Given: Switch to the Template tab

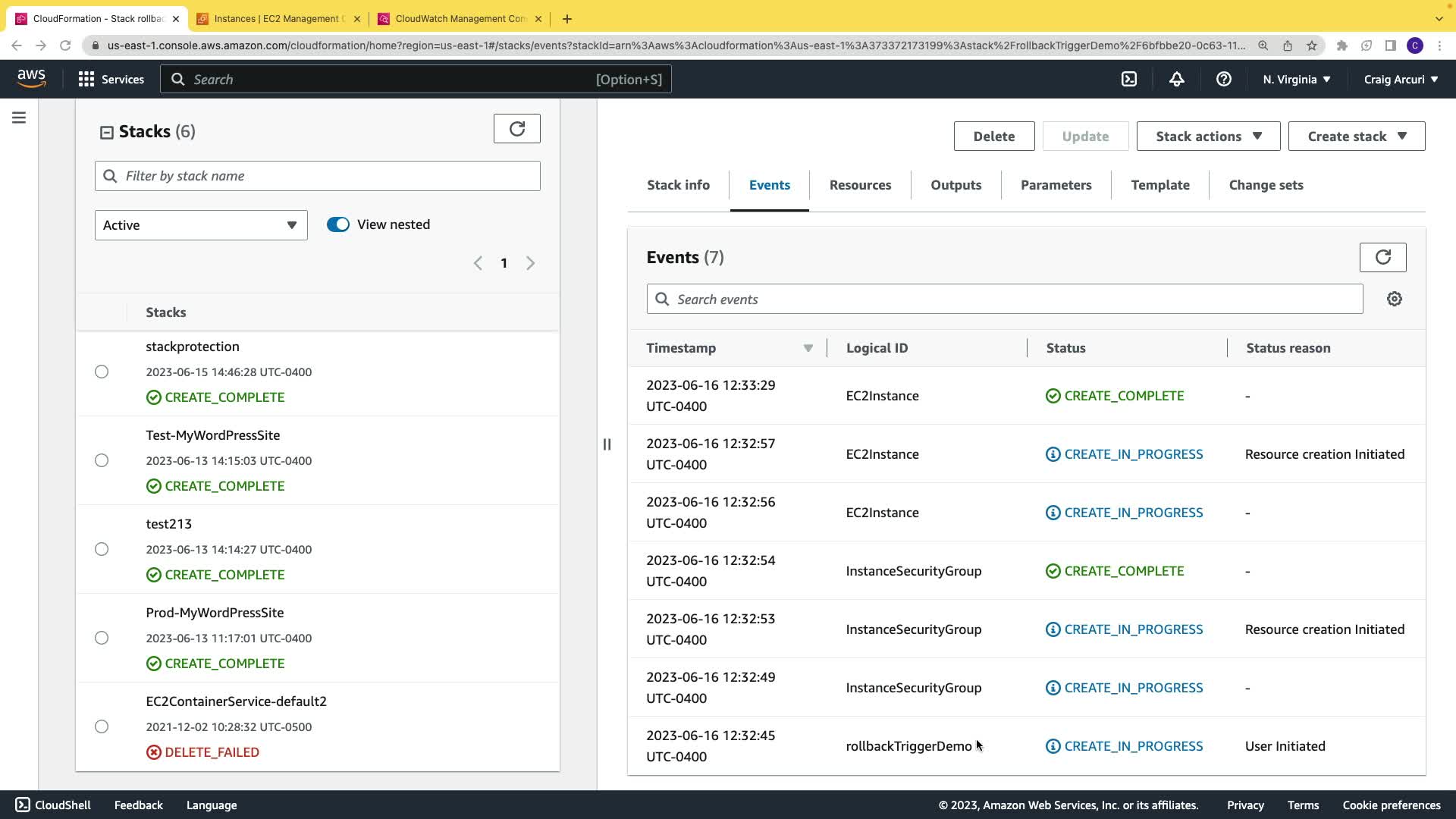Looking at the screenshot, I should pyautogui.click(x=1159, y=185).
